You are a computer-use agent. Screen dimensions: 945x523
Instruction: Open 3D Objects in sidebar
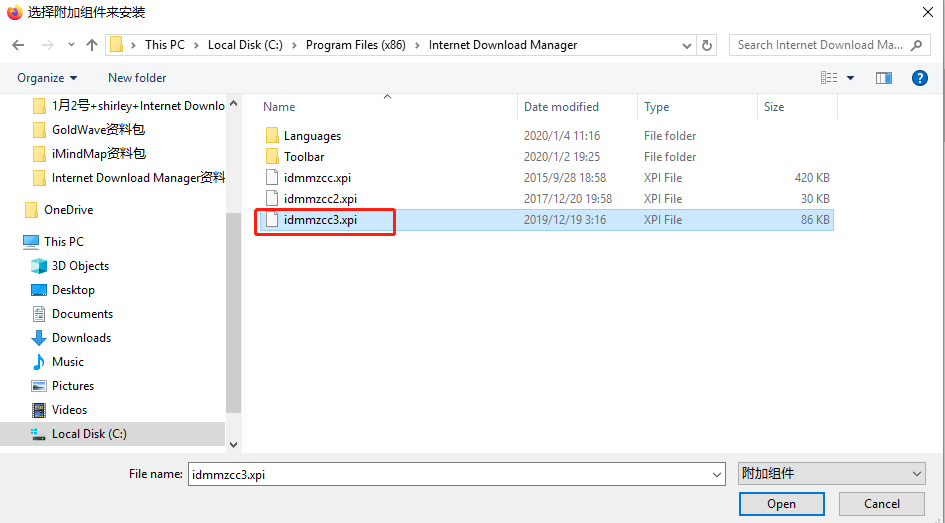[70, 266]
